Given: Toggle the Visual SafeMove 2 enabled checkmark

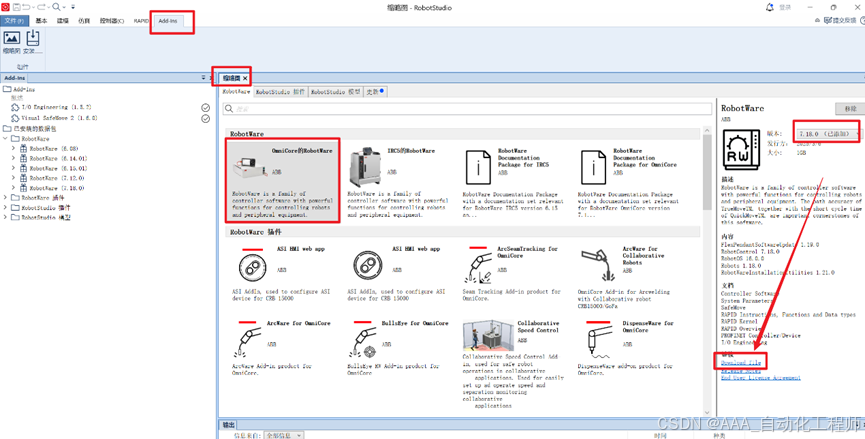Looking at the screenshot, I should click(x=206, y=119).
